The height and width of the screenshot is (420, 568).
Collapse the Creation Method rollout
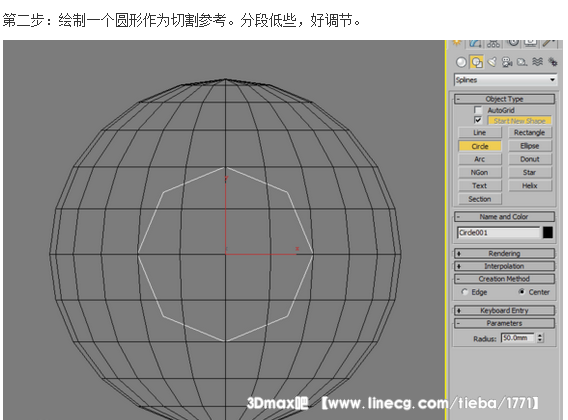[504, 279]
